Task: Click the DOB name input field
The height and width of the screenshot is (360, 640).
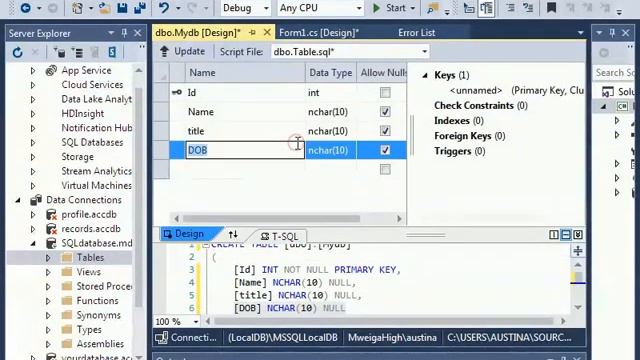Action: coord(245,150)
